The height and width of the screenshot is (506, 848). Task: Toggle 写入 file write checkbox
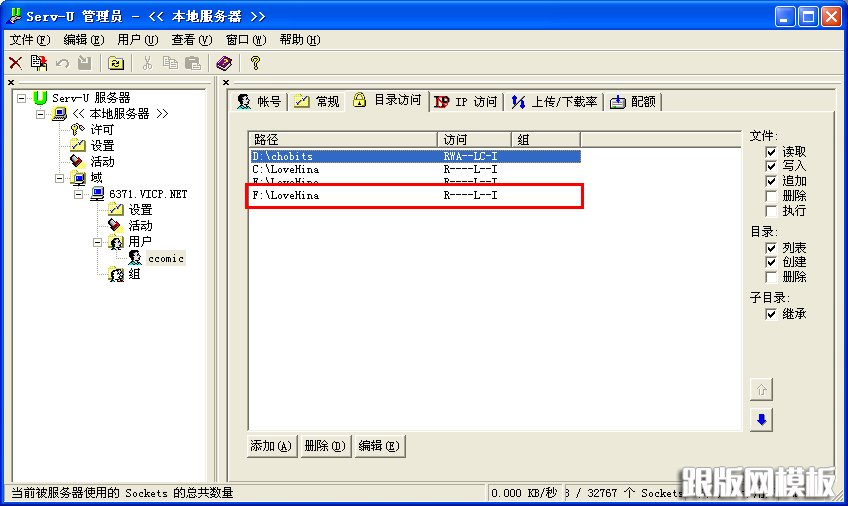771,166
